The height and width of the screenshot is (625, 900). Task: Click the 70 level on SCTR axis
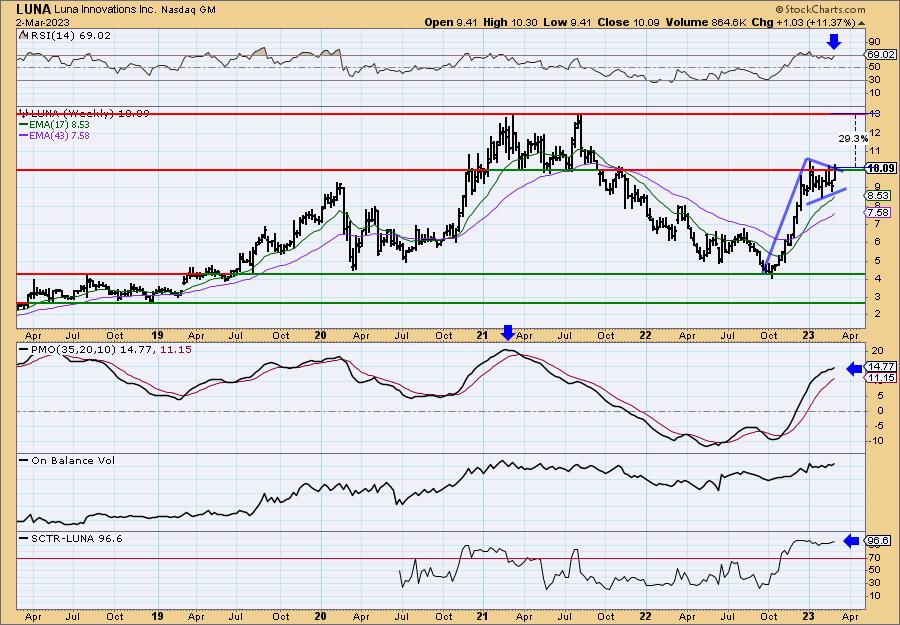click(x=875, y=557)
